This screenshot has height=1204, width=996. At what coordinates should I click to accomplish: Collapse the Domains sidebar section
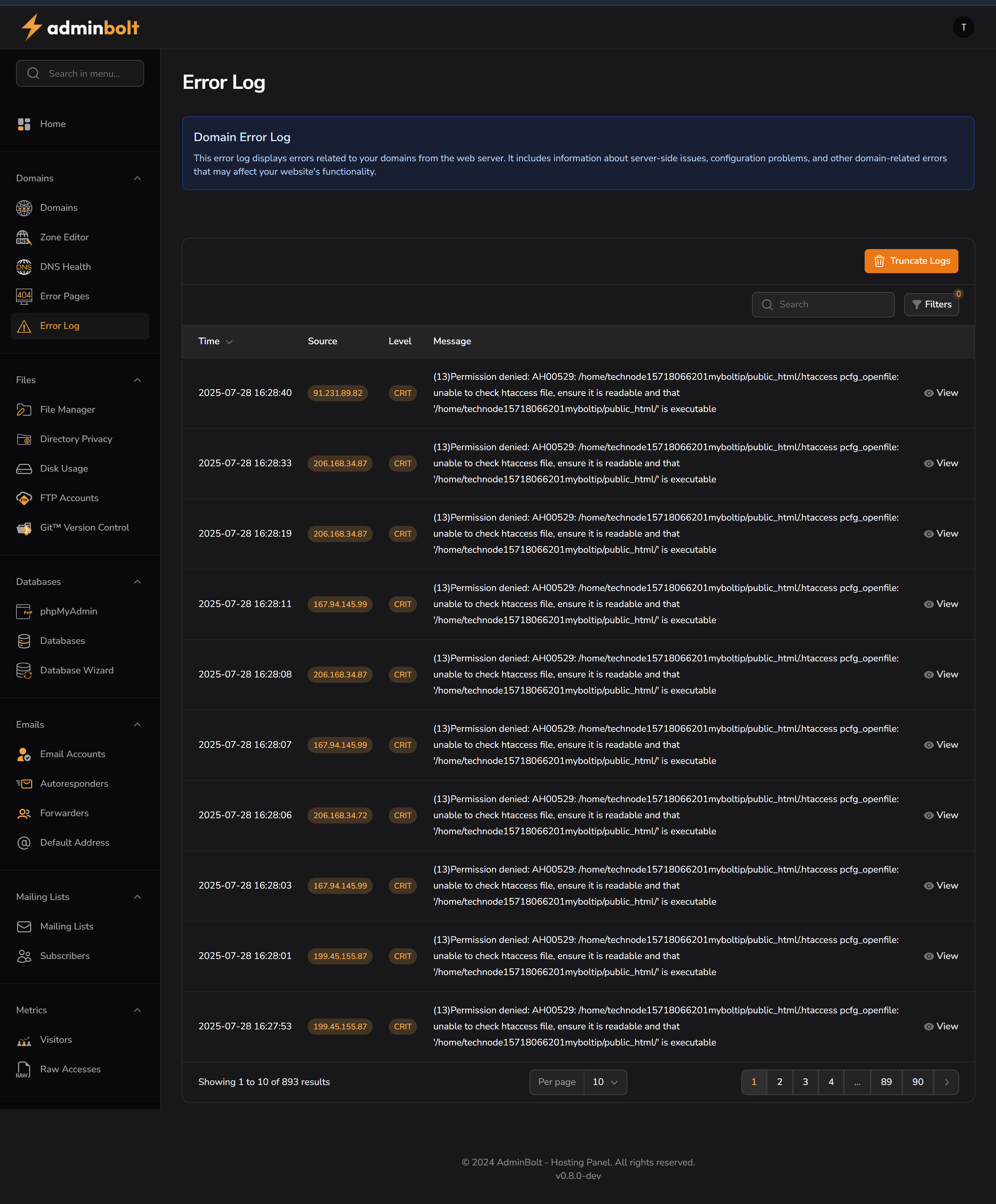tap(137, 178)
